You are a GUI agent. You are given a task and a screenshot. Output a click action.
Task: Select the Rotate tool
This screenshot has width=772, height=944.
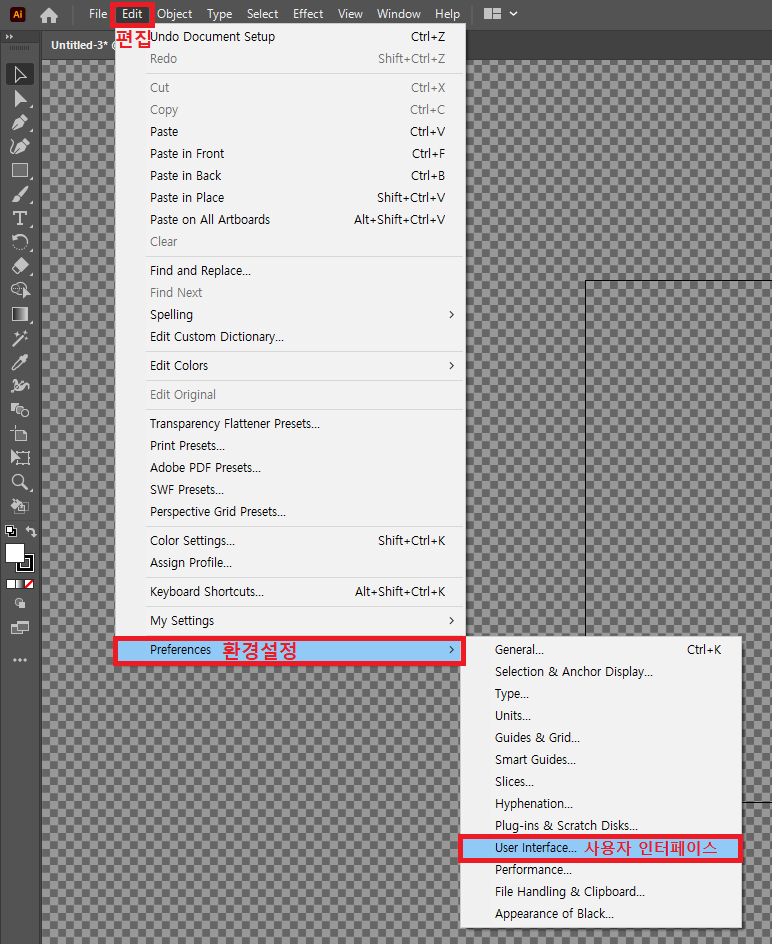pos(20,242)
